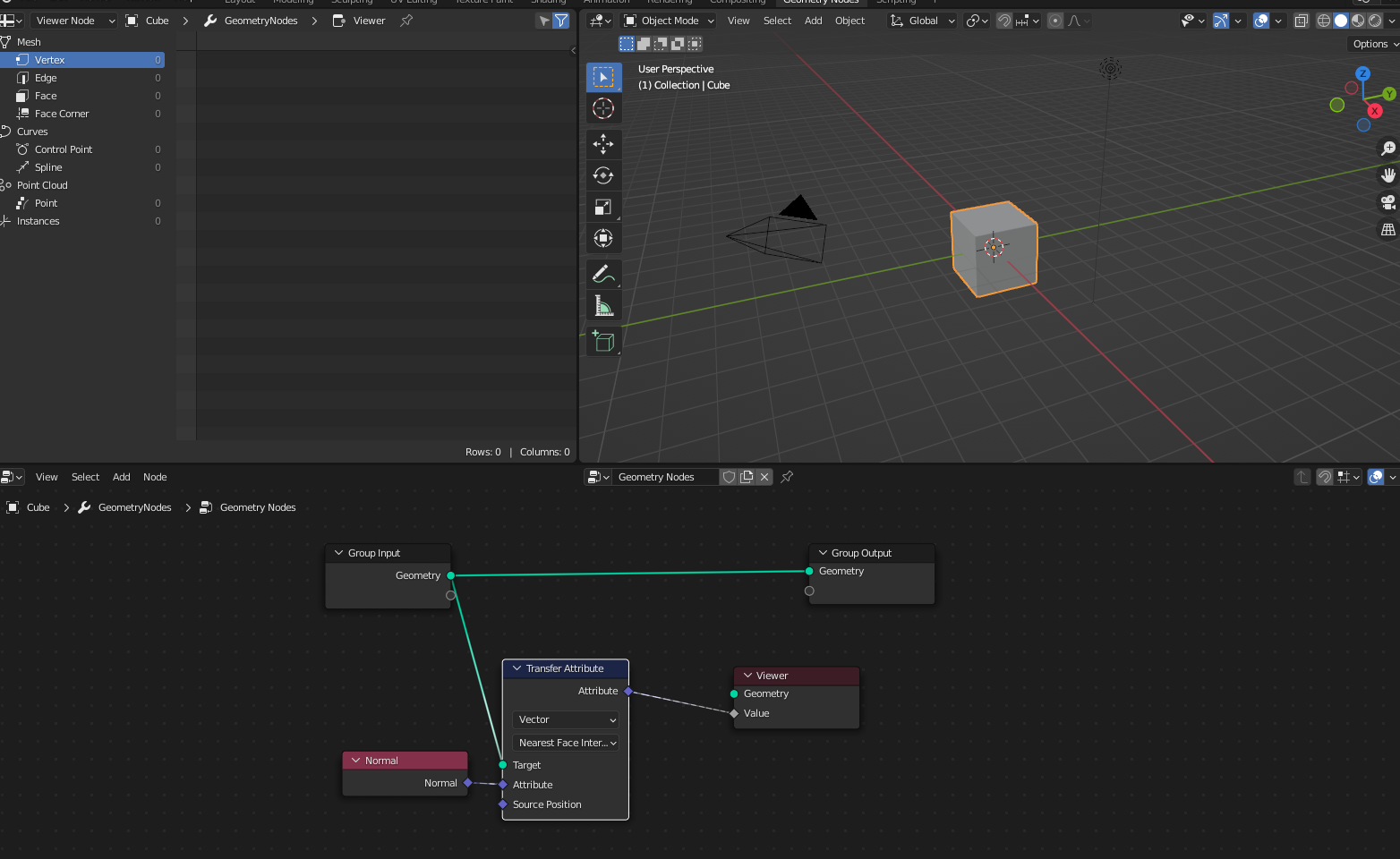Select the Measure tool

coord(603,306)
